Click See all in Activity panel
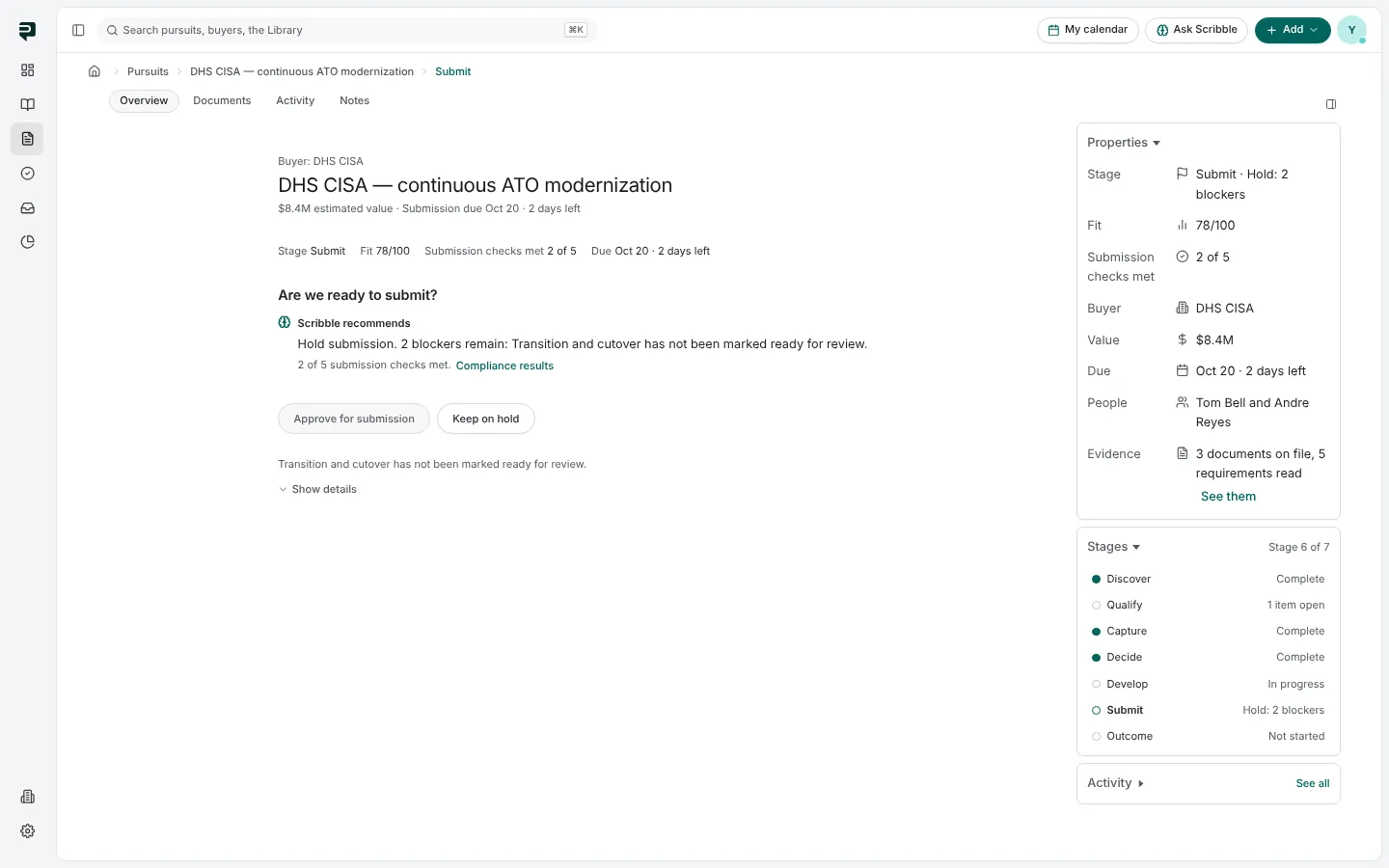 pos(1313,783)
